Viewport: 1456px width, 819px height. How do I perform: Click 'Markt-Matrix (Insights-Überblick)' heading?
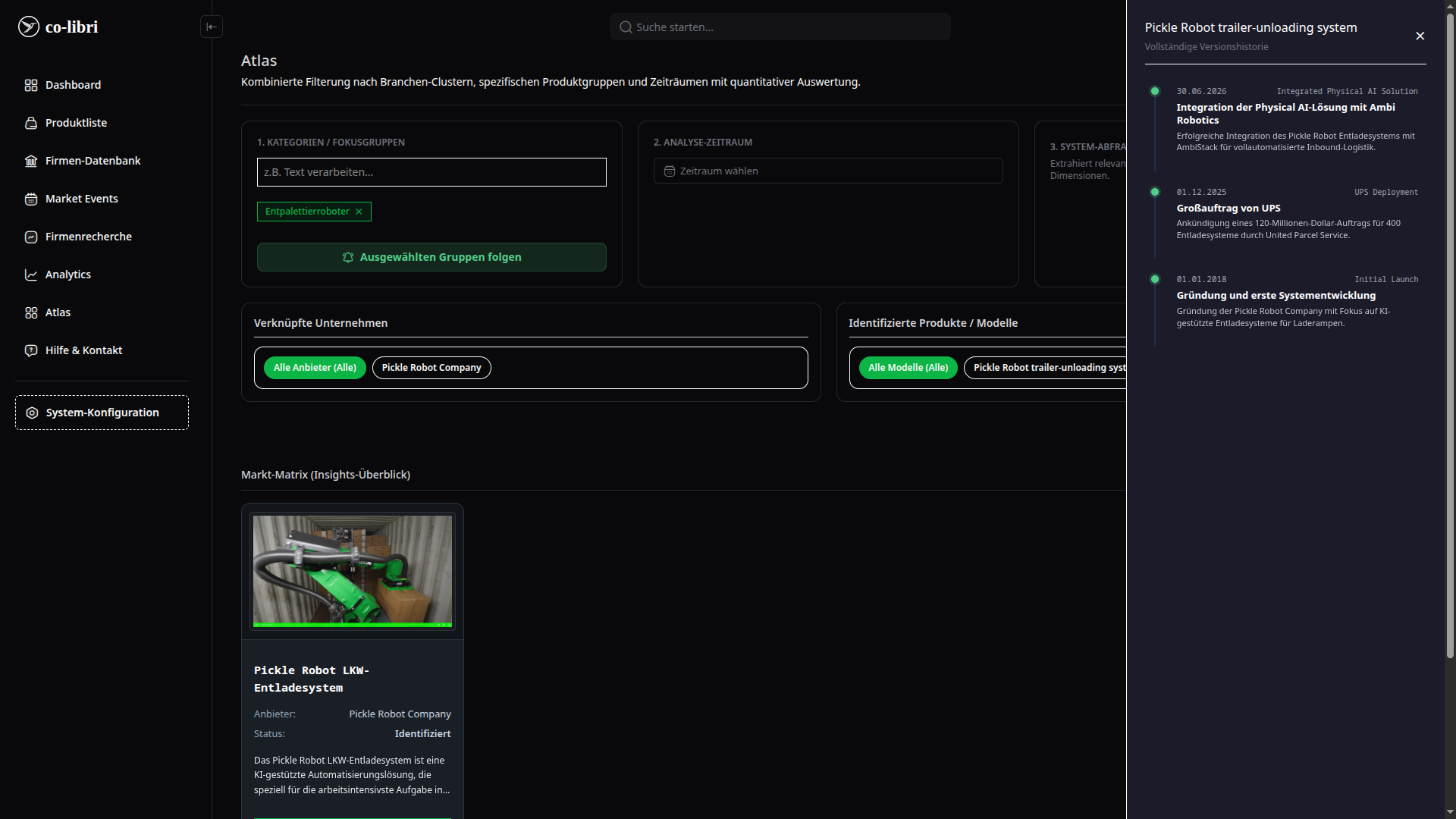pyautogui.click(x=325, y=475)
